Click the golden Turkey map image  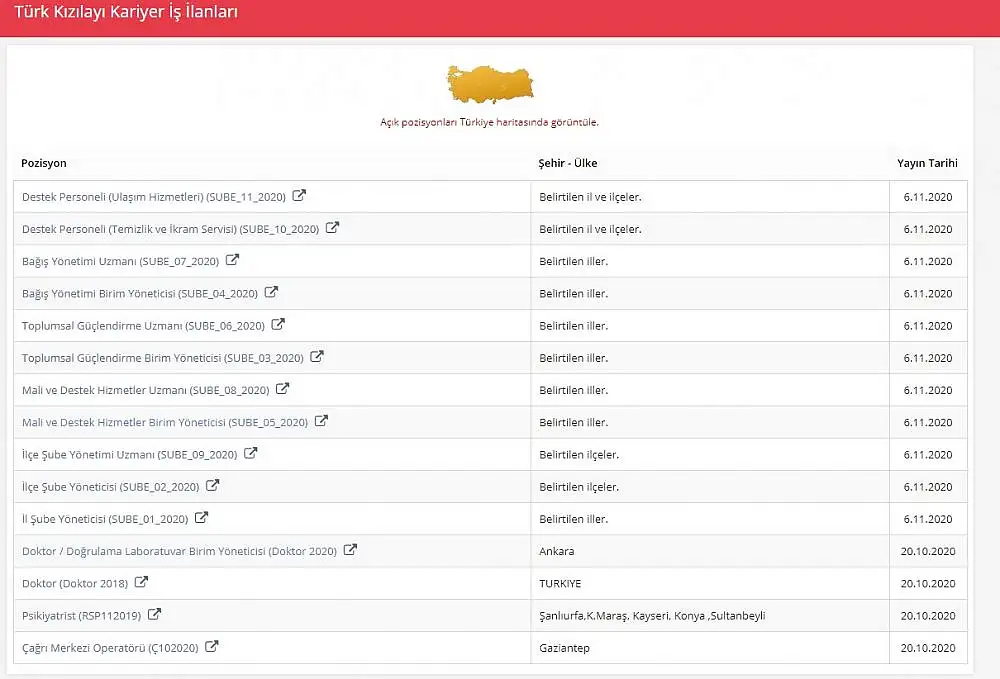490,84
